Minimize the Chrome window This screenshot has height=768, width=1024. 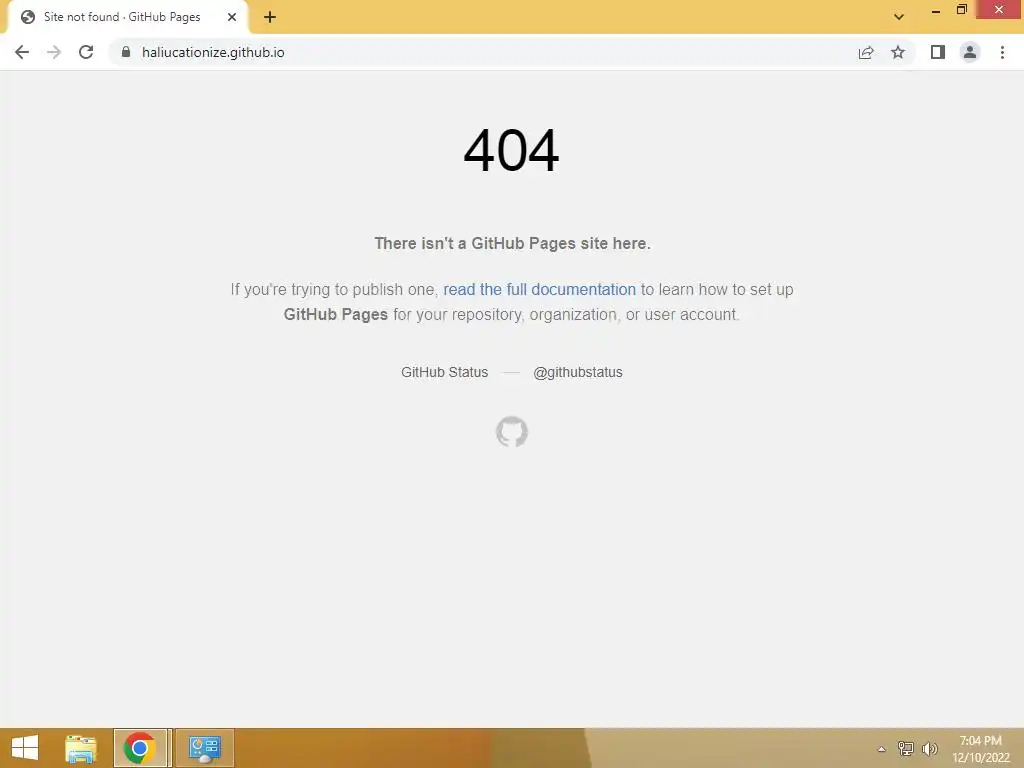point(936,10)
